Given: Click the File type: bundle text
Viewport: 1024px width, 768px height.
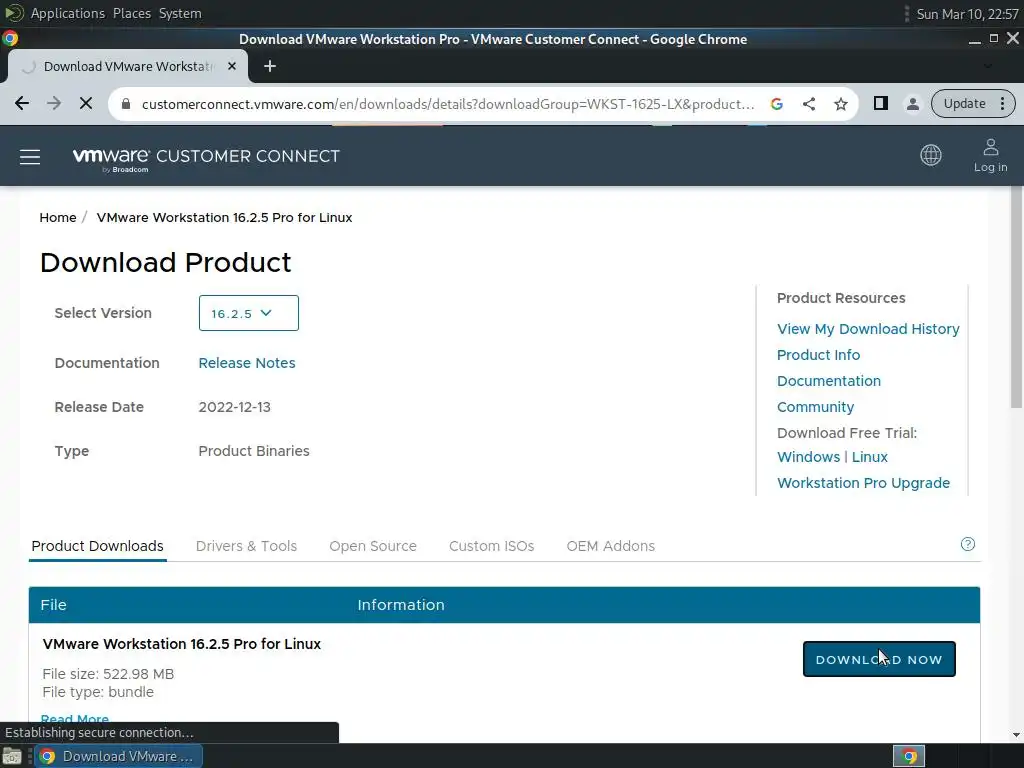Looking at the screenshot, I should pos(98,692).
